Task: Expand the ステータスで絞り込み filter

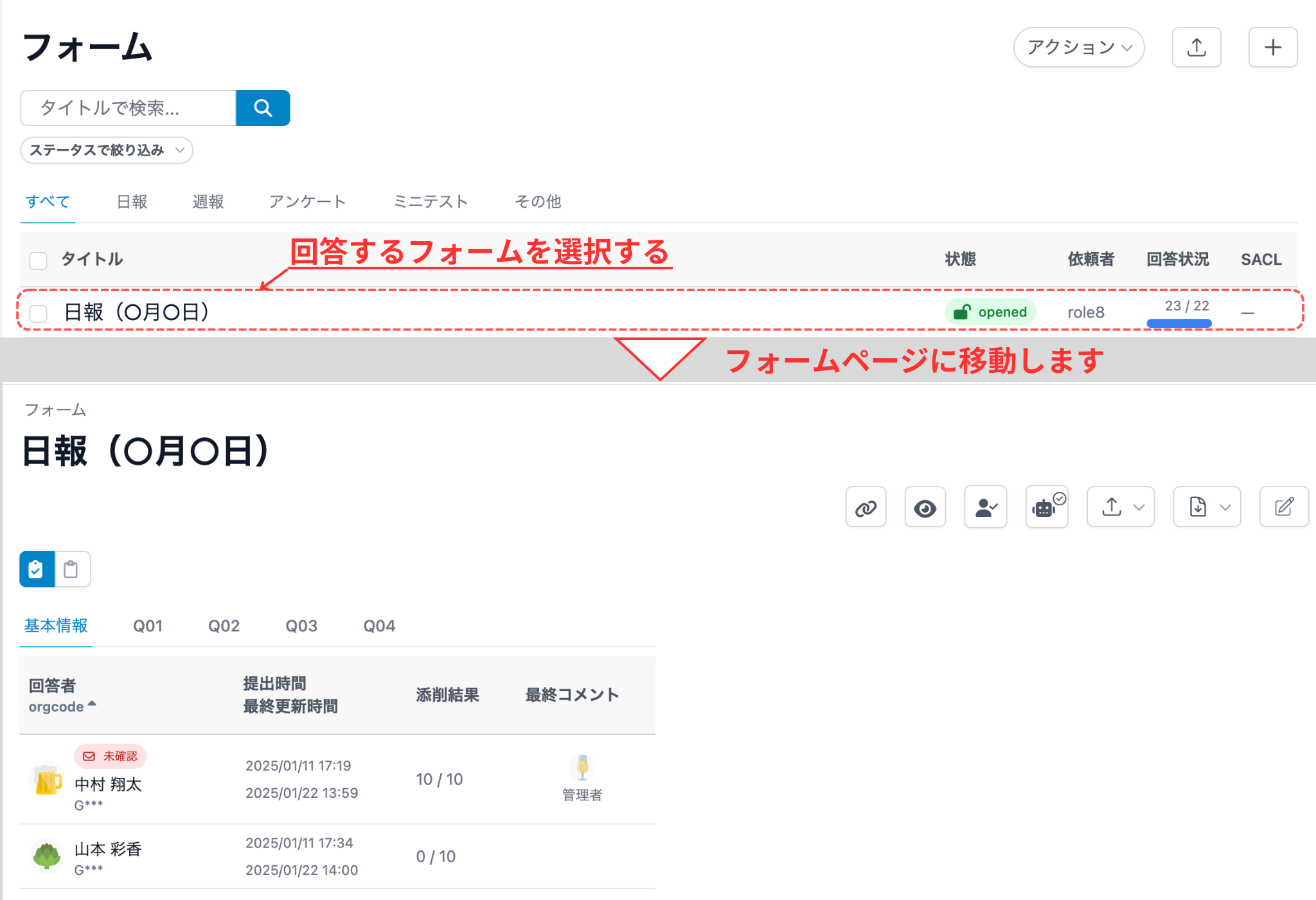Action: [x=106, y=150]
